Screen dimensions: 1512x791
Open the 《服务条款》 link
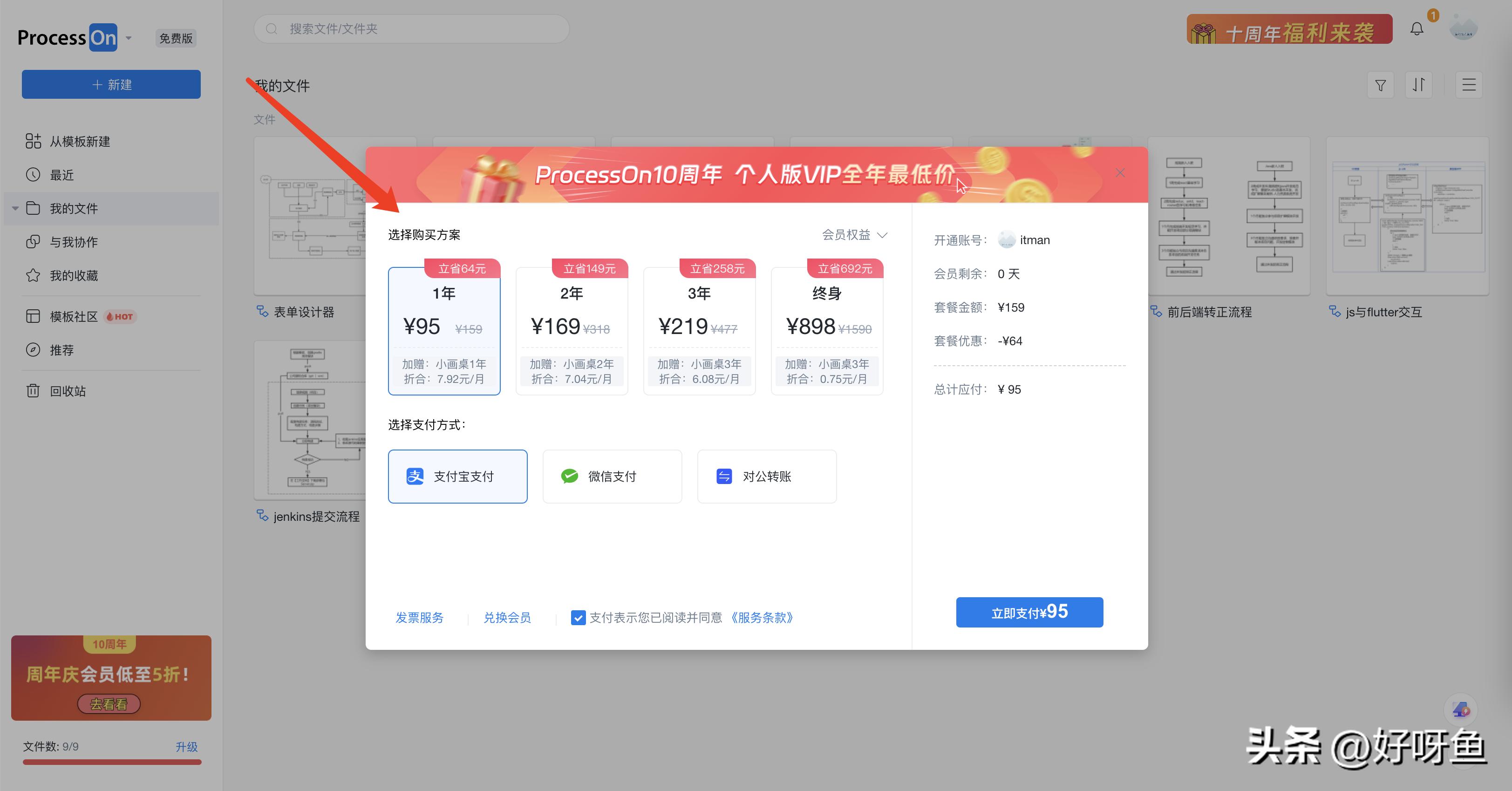click(x=762, y=617)
